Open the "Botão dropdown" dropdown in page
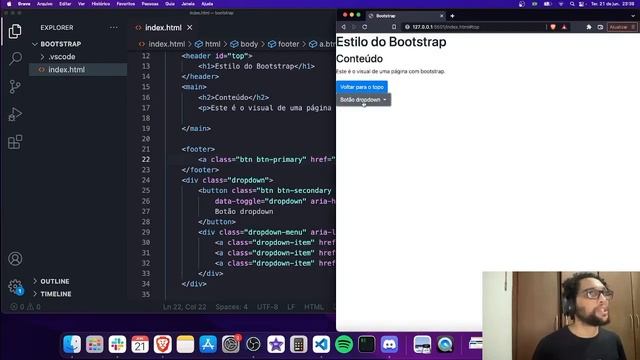Viewport: 640px width, 360px height. 363,100
